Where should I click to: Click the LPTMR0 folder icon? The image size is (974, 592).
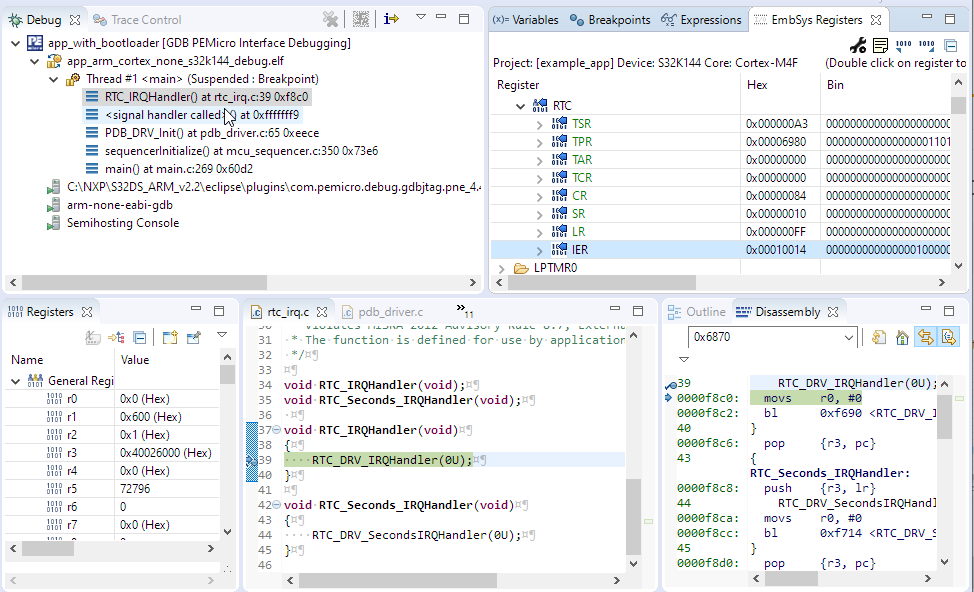[x=521, y=268]
